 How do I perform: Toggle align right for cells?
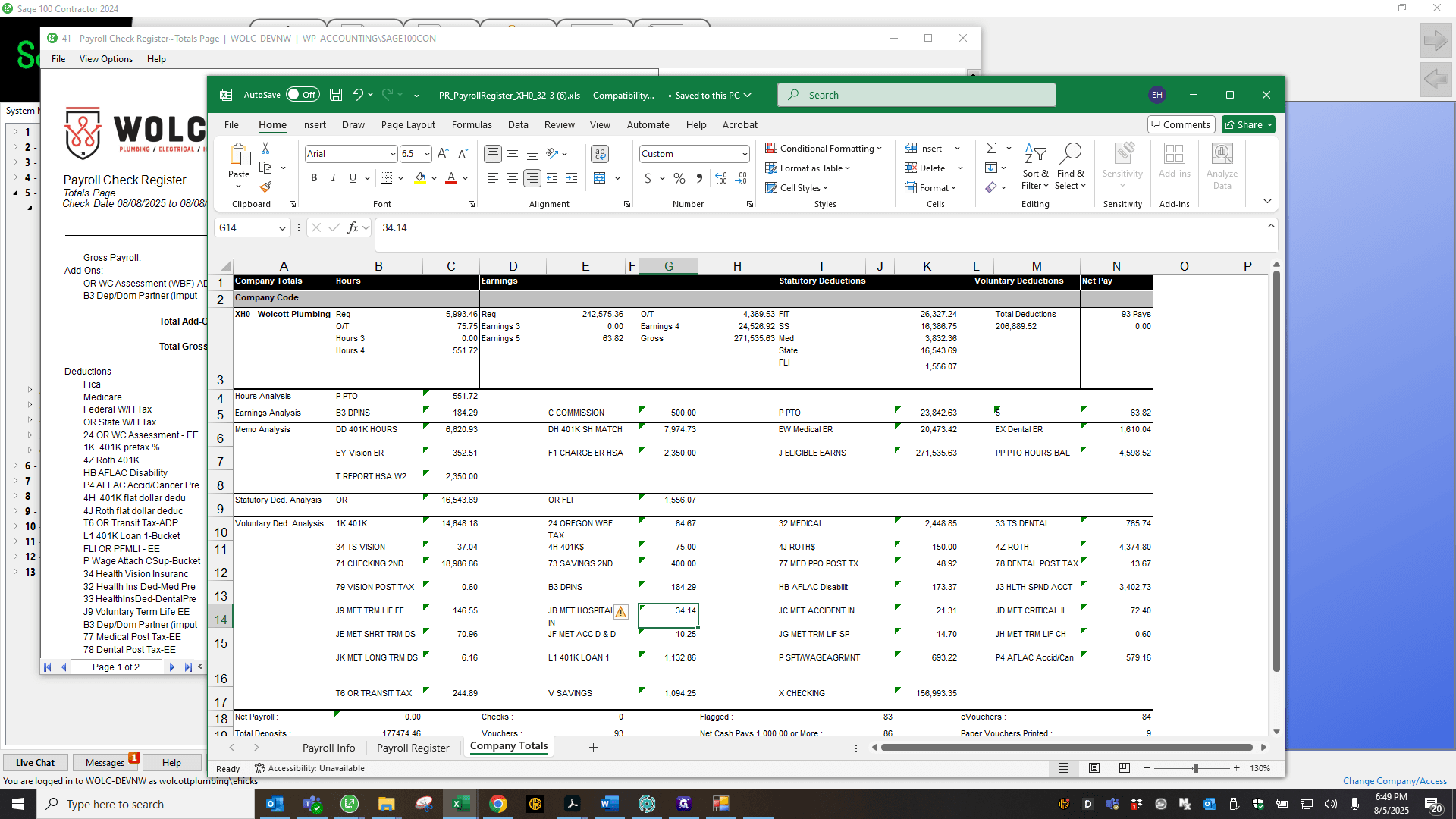[x=532, y=177]
